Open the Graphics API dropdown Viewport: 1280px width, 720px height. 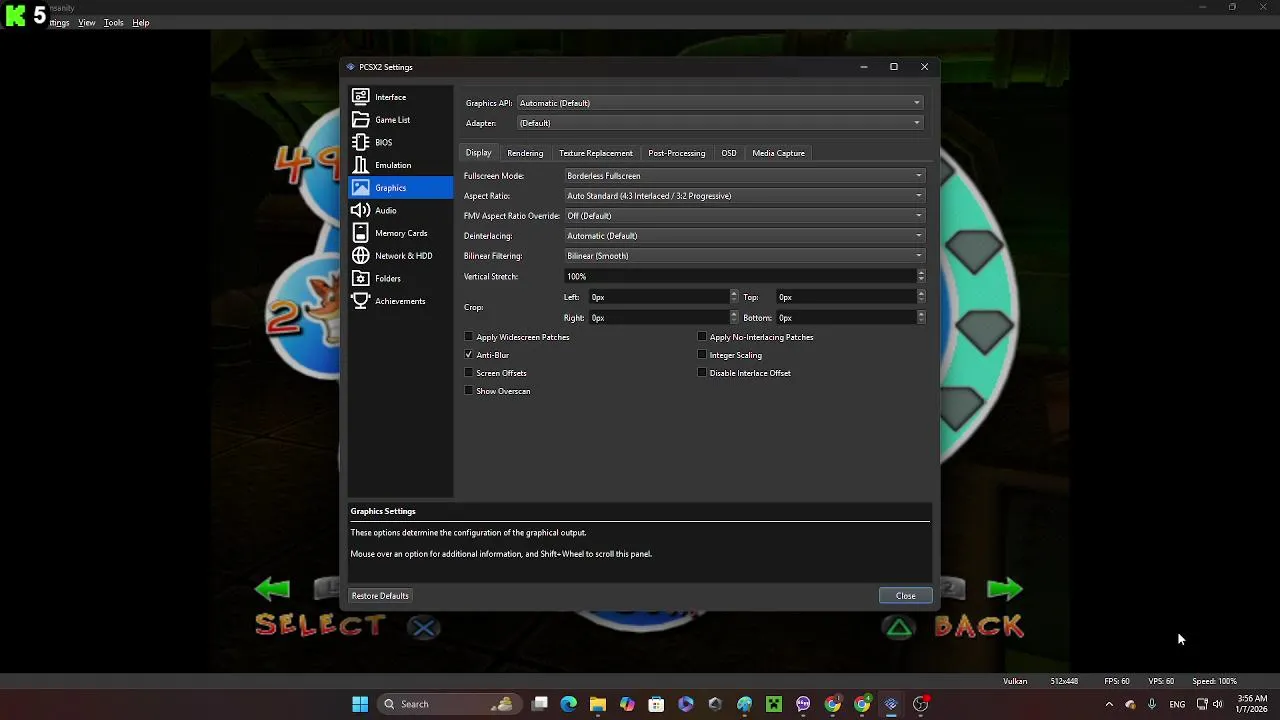tap(720, 103)
